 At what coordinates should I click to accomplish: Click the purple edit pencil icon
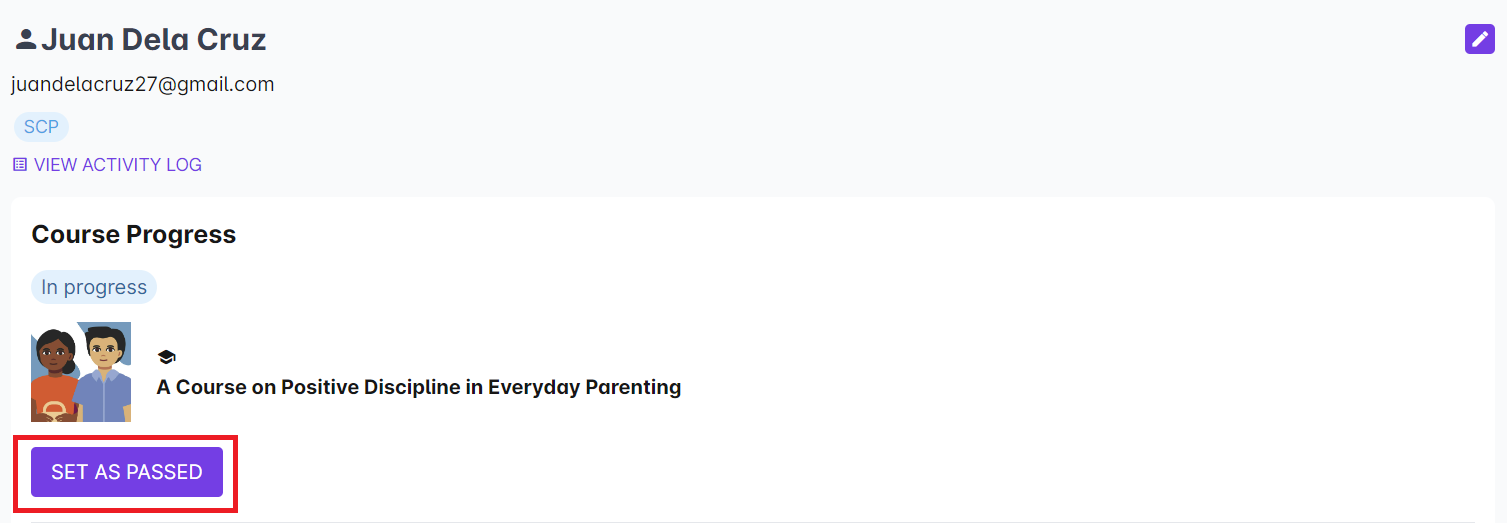click(1479, 39)
